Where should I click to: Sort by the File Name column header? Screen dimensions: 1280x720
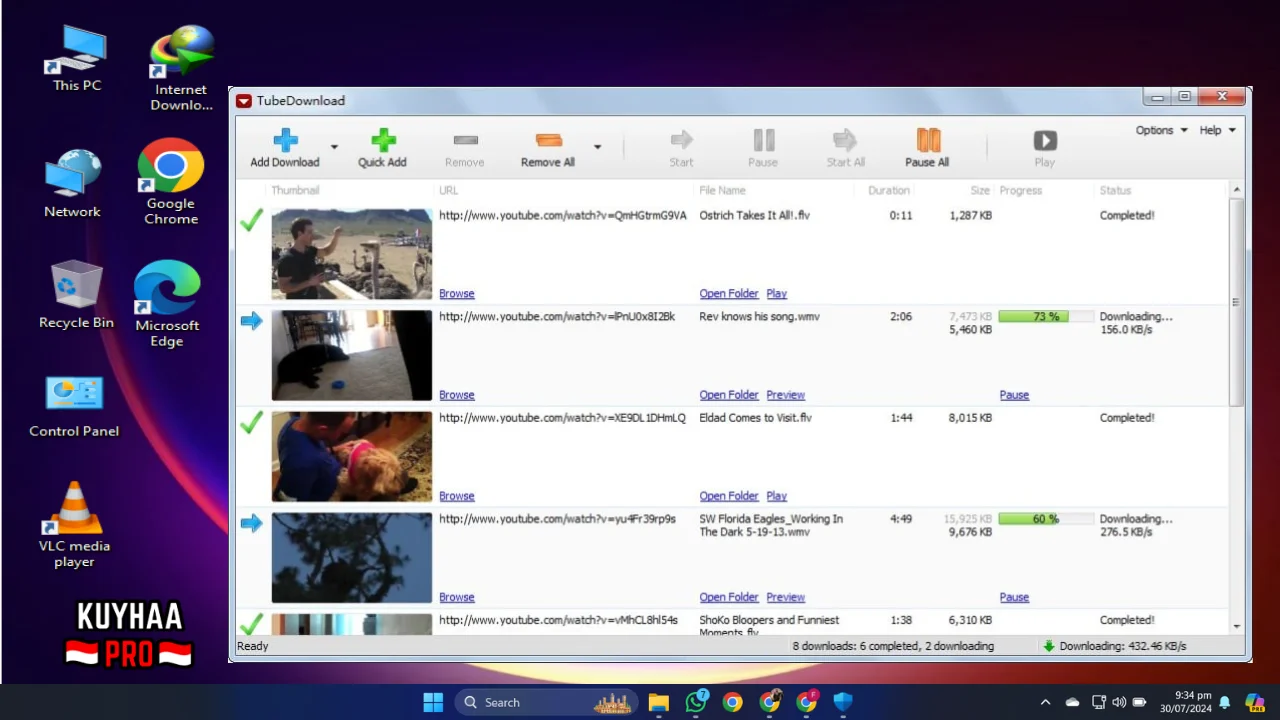722,190
